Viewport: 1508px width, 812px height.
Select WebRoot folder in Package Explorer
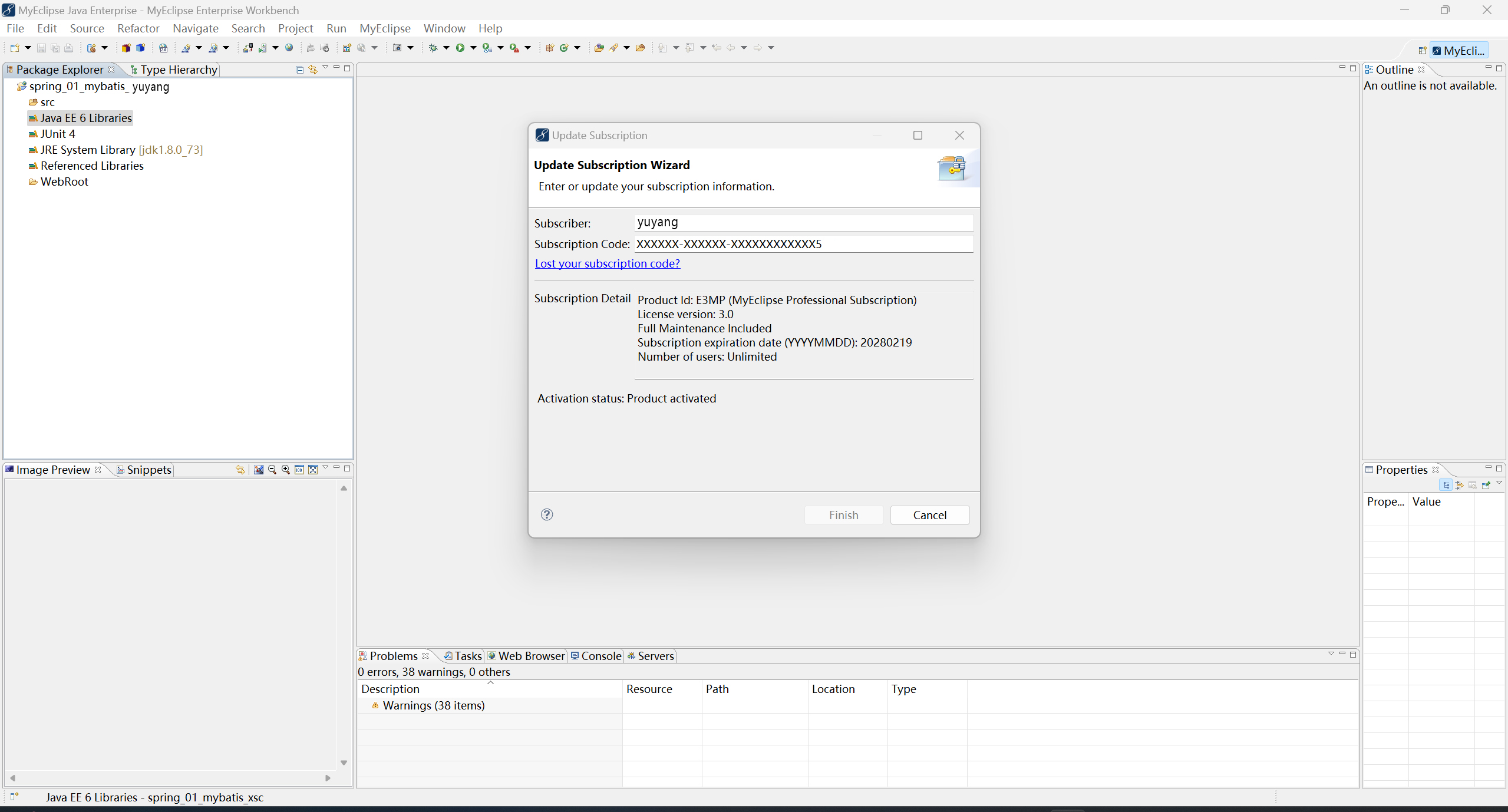coord(58,181)
